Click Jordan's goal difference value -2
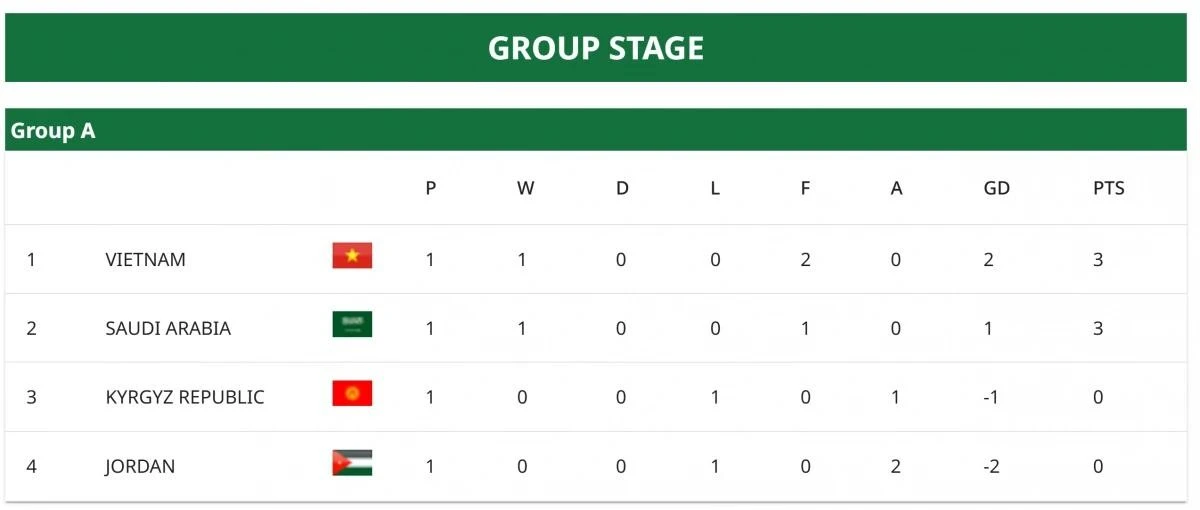The image size is (1200, 510). [989, 466]
